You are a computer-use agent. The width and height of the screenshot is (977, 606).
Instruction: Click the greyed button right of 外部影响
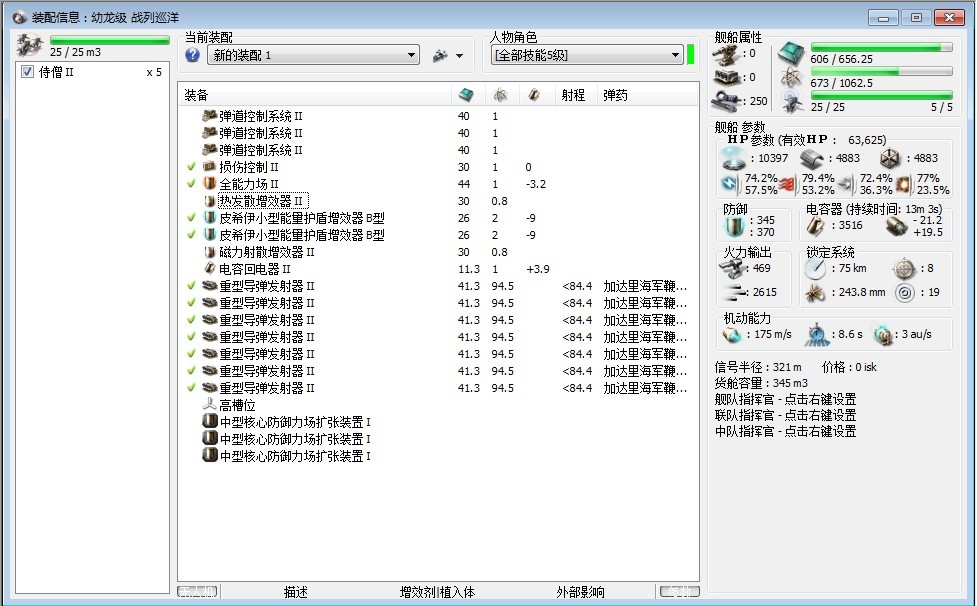[x=679, y=591]
